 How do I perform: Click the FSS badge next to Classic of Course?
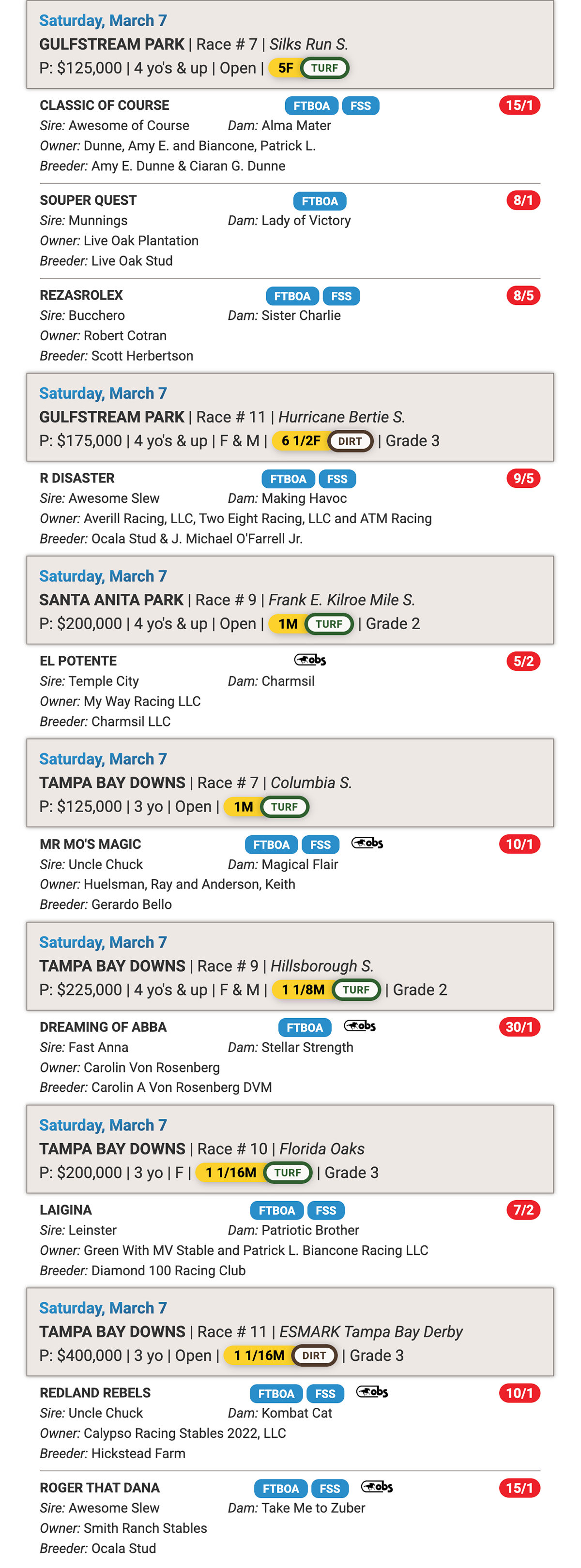coord(361,106)
